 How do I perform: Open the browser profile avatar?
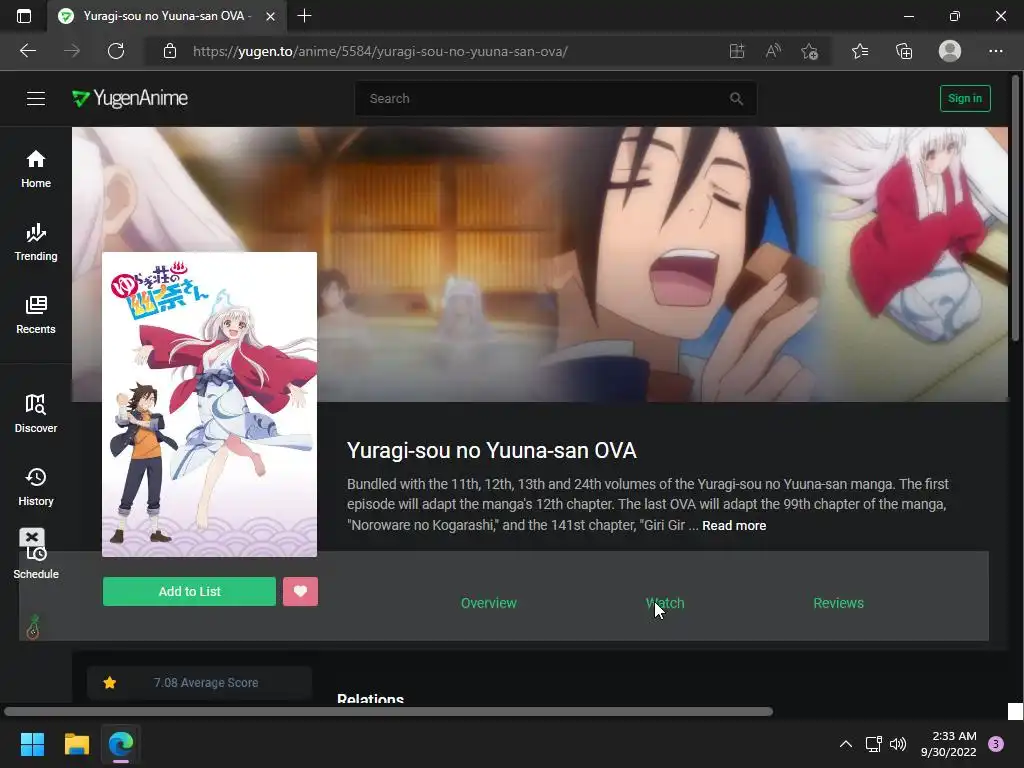tap(950, 51)
